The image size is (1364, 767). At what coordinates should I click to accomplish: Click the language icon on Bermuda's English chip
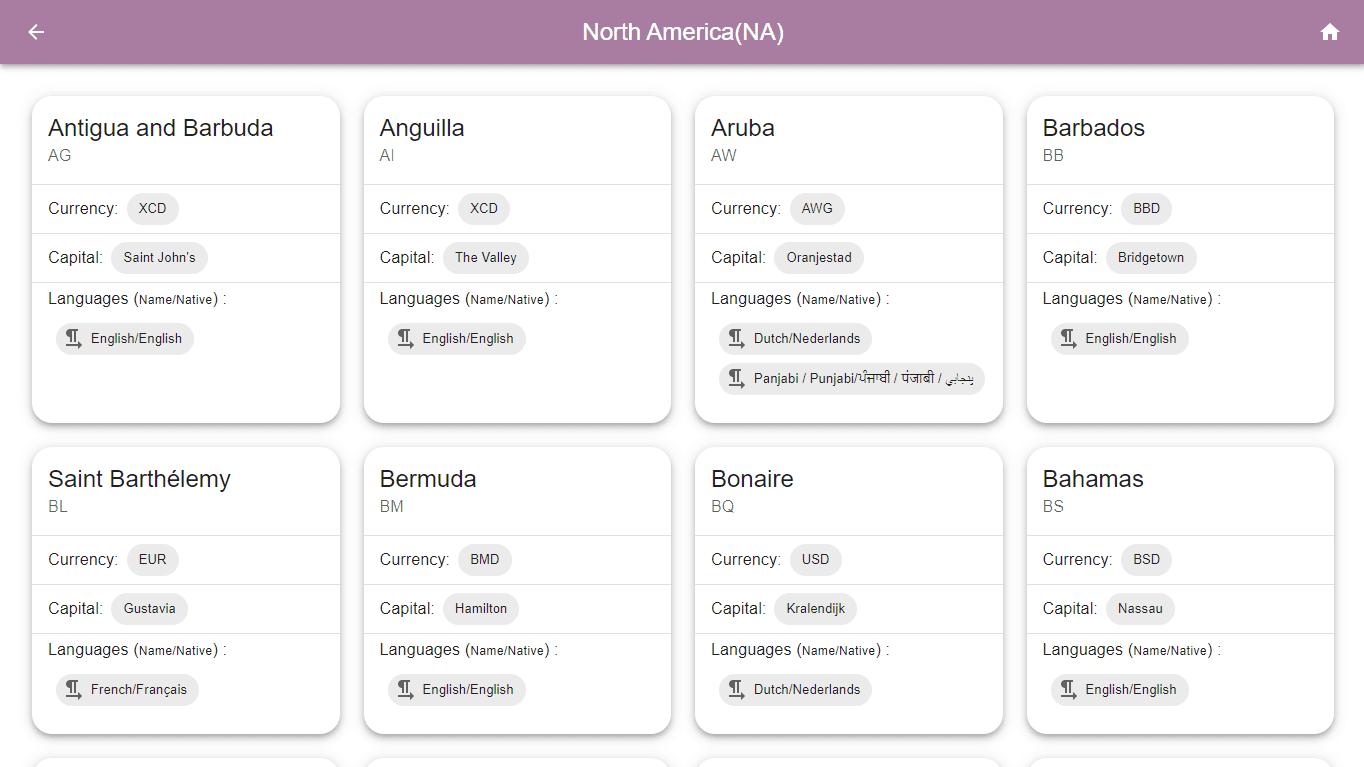click(404, 689)
